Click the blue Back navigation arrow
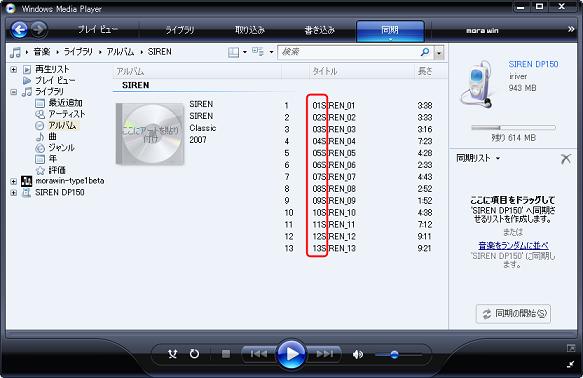The width and height of the screenshot is (583, 378). pos(19,30)
